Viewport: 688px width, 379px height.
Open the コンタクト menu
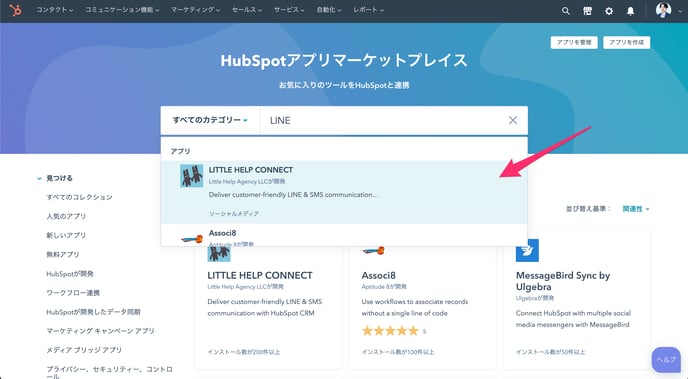(x=54, y=10)
